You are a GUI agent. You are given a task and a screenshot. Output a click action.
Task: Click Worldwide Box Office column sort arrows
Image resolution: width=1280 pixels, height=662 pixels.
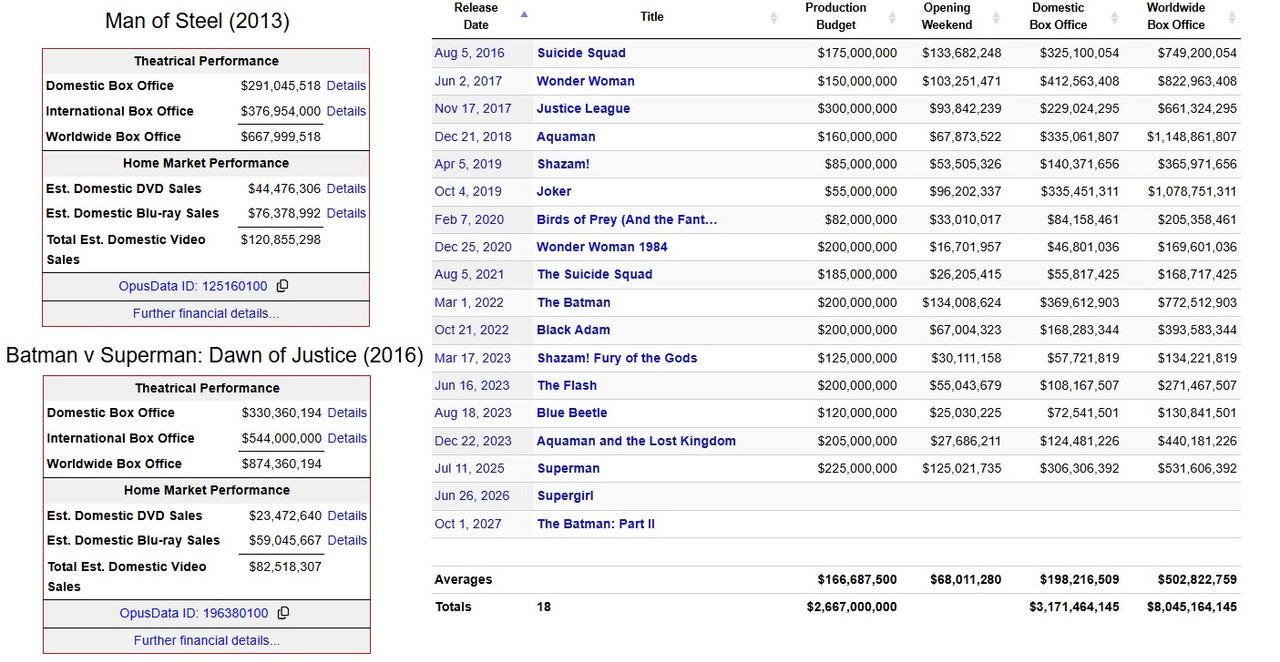coord(1234,17)
